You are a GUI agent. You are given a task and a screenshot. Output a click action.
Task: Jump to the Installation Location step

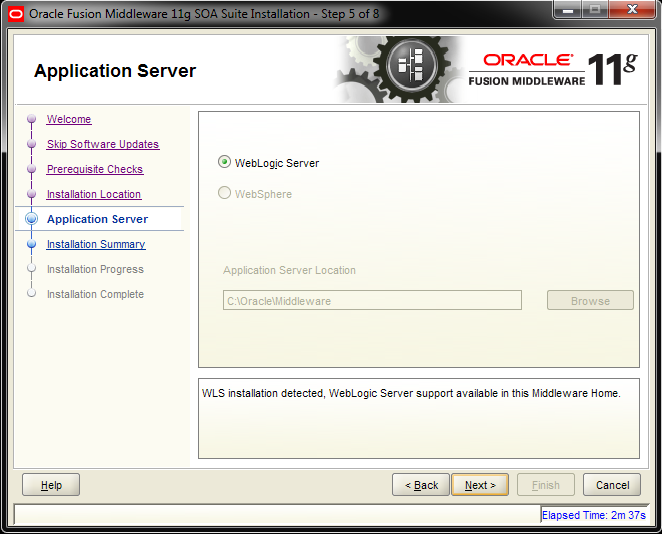94,194
